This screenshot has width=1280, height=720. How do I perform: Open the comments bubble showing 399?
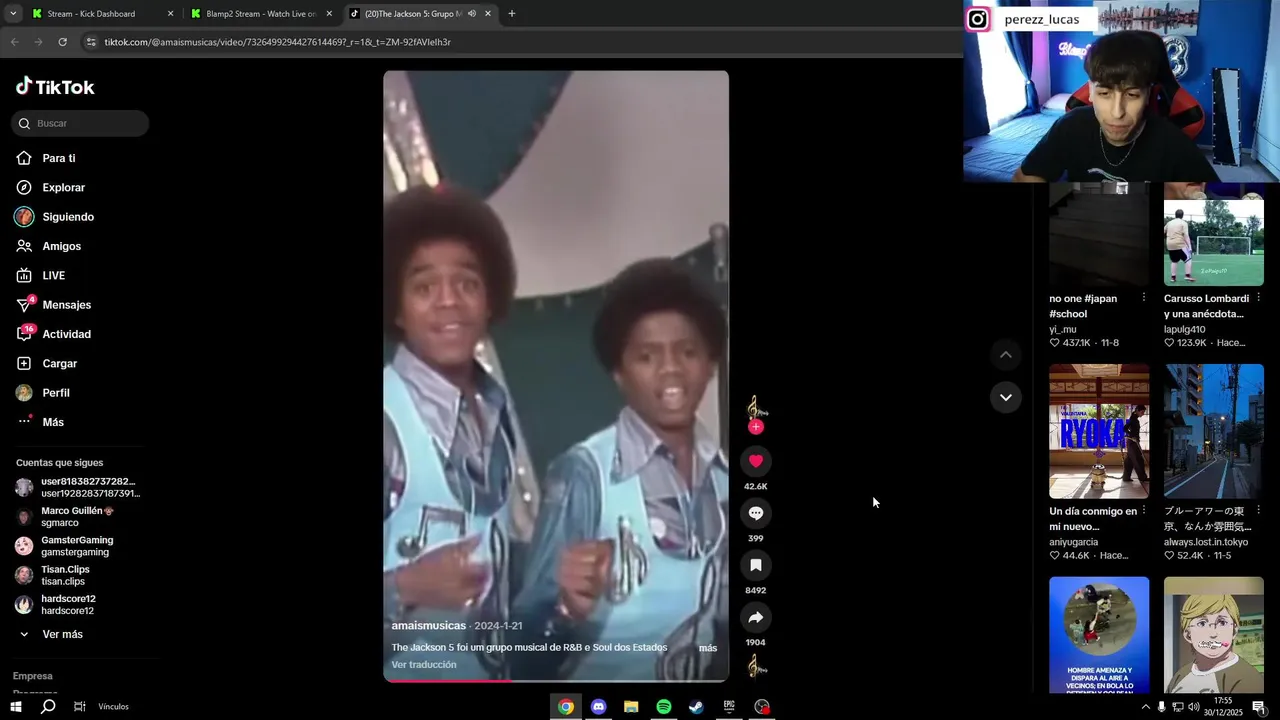756,513
